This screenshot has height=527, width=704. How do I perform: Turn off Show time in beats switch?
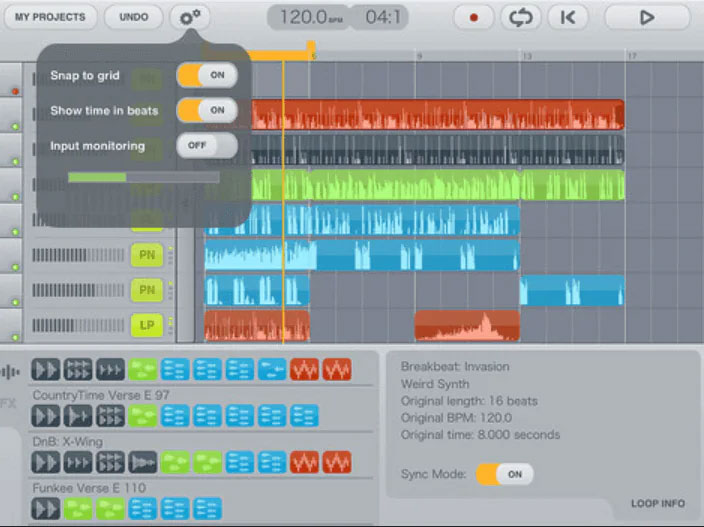tap(207, 110)
